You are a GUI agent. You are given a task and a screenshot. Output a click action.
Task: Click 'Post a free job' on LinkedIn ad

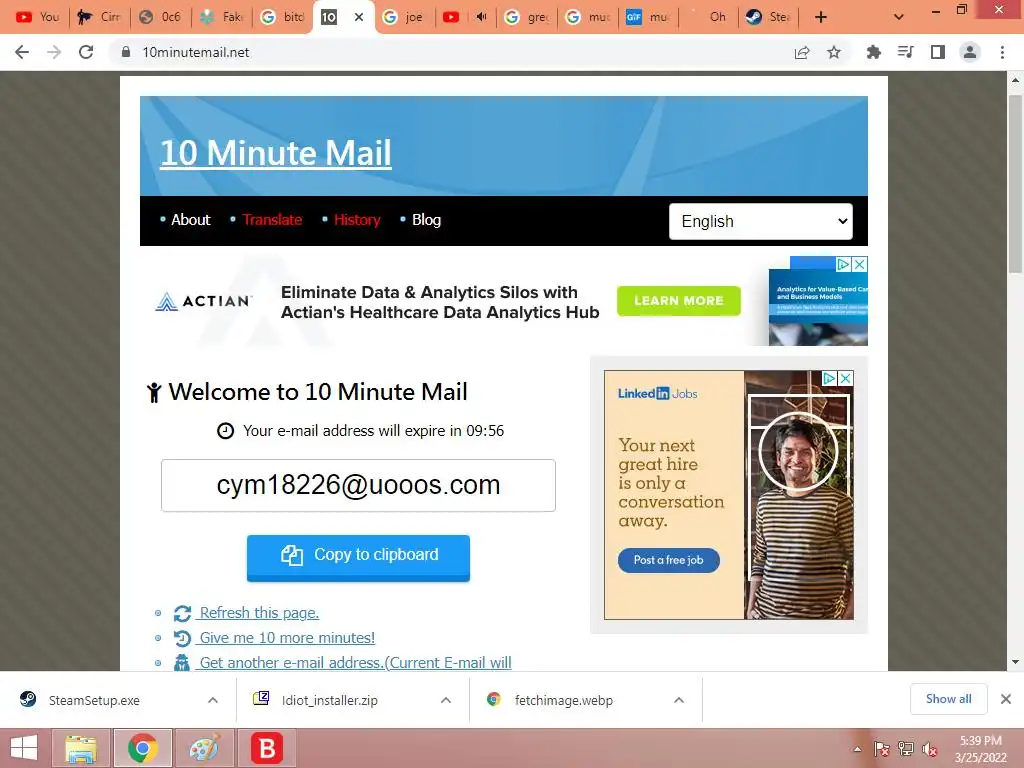point(669,560)
